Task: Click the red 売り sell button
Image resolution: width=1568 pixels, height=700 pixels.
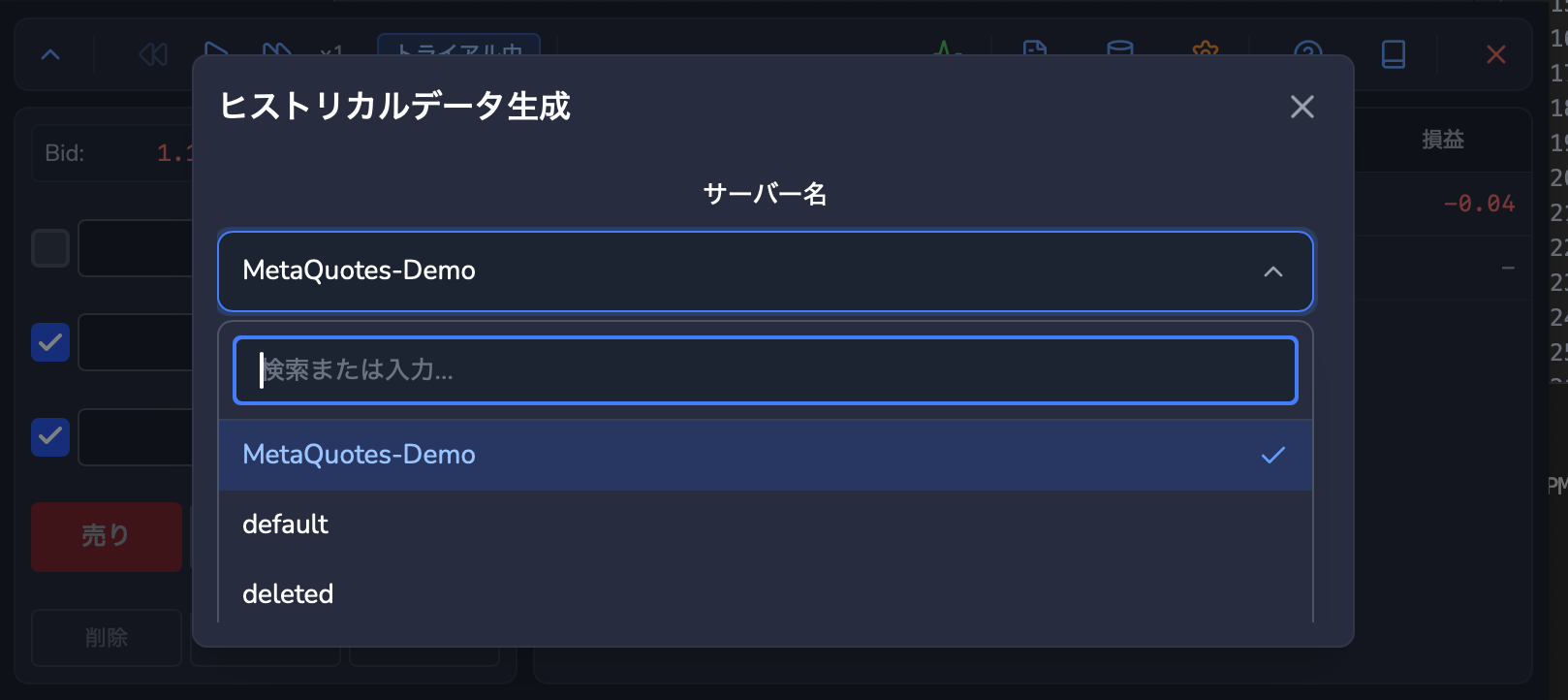Action: click(107, 536)
